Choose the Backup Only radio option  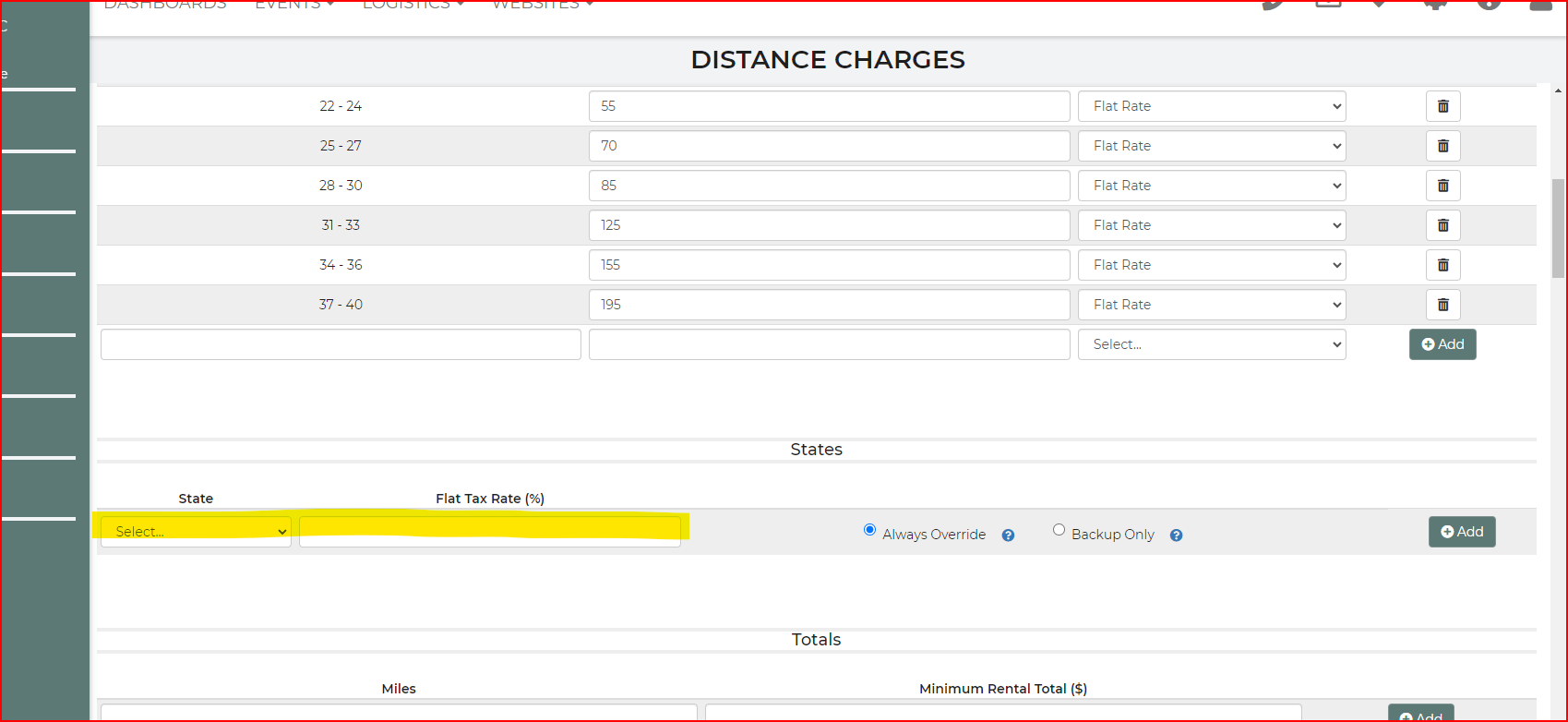click(1059, 530)
